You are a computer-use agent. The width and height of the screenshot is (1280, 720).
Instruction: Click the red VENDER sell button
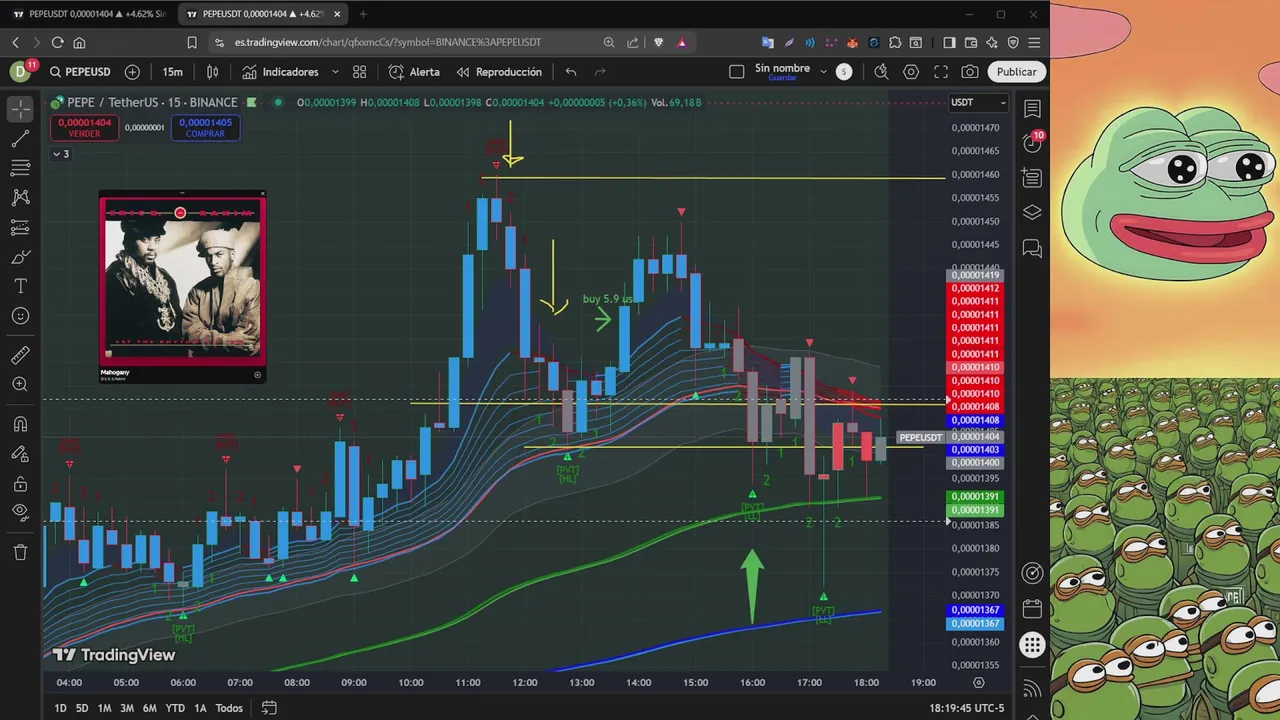[x=84, y=127]
